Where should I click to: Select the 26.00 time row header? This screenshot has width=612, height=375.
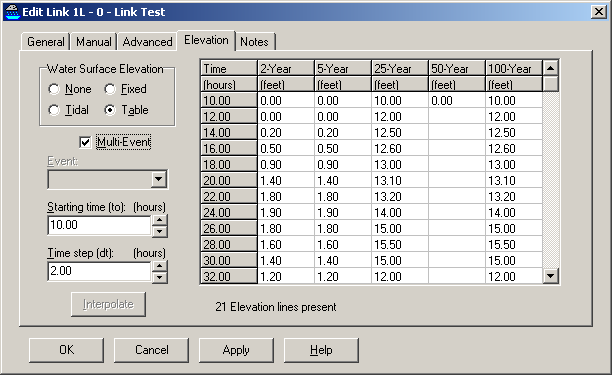point(229,229)
